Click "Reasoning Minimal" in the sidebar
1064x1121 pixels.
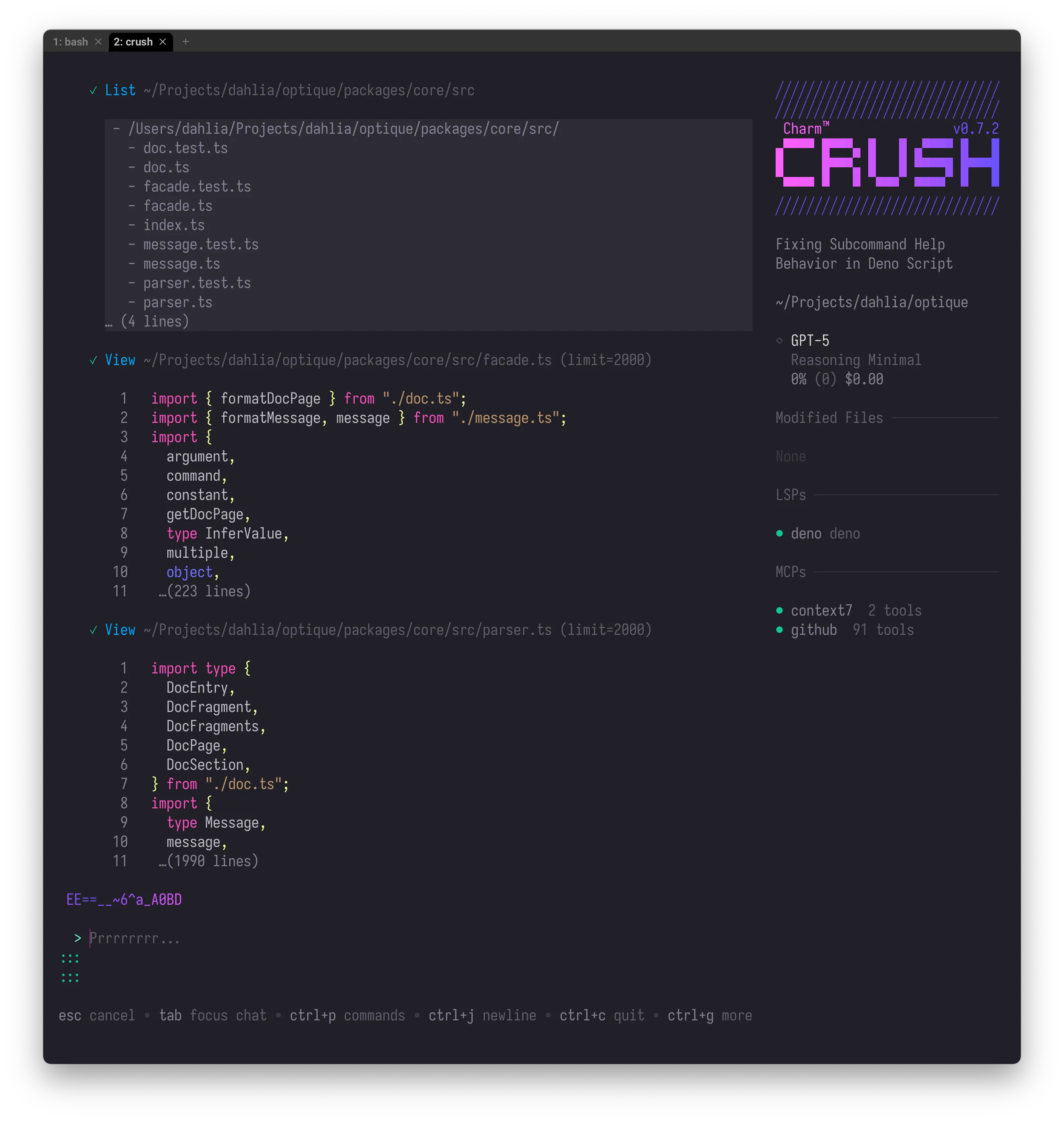(856, 360)
